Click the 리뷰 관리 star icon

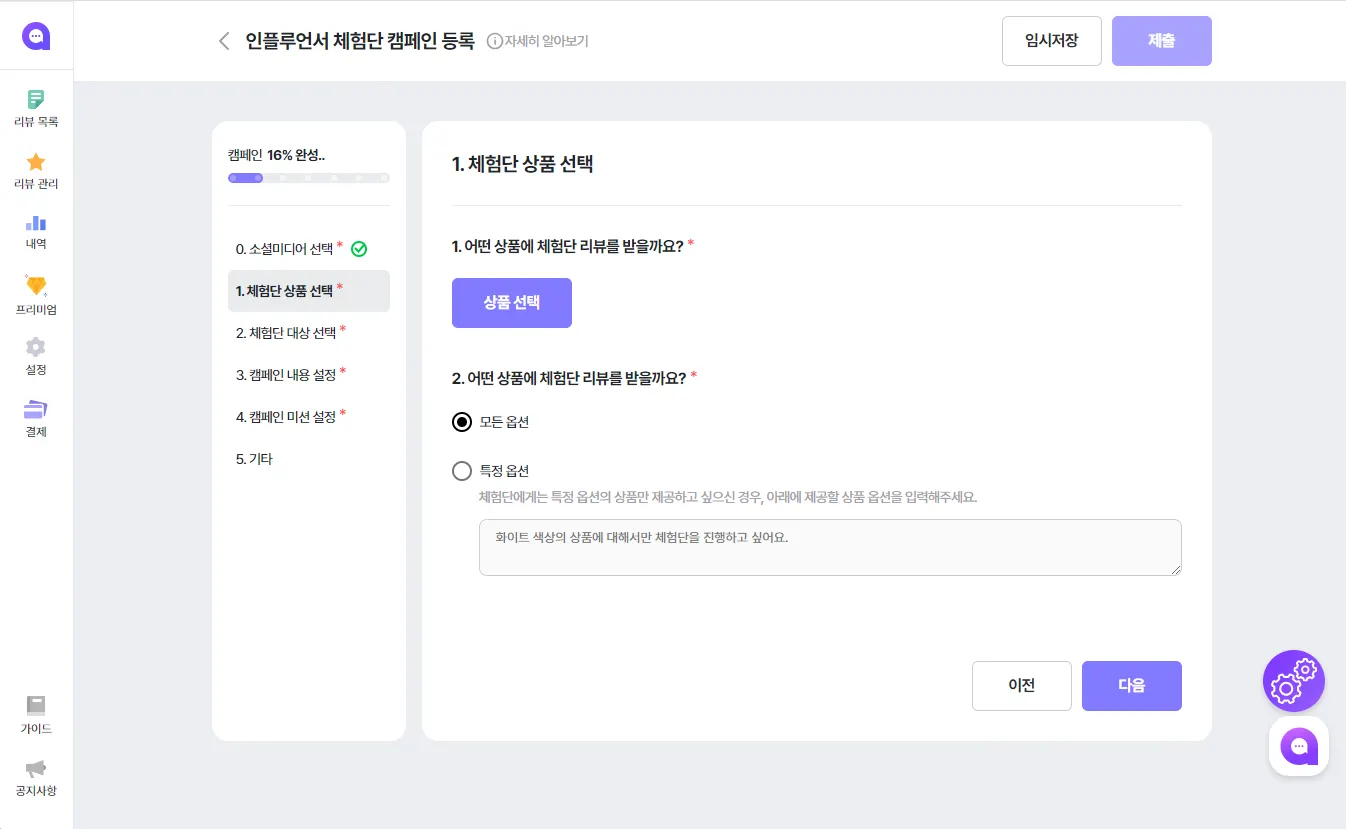(36, 162)
